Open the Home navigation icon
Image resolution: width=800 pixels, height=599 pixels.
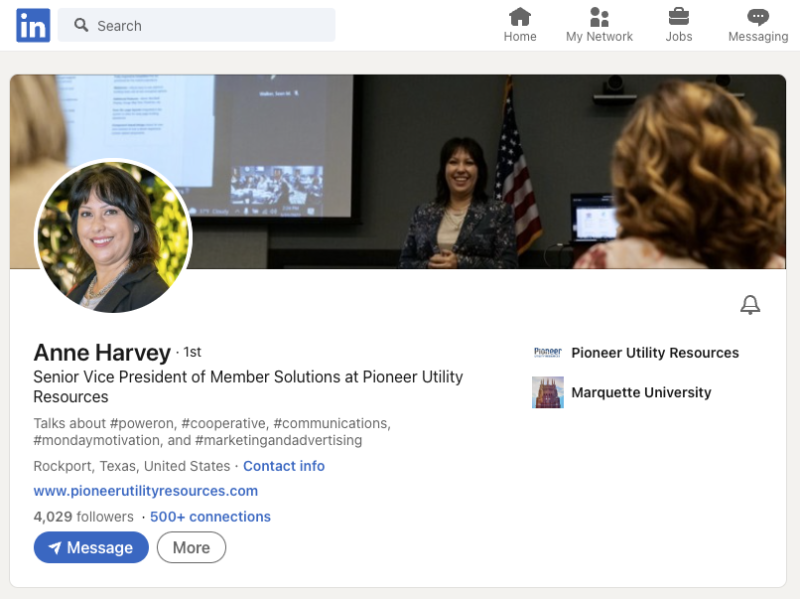tap(520, 17)
